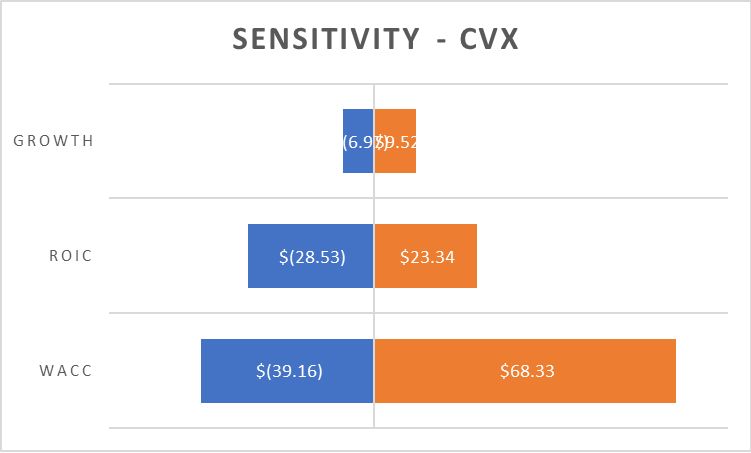Select the $(28.53) data label
This screenshot has height=453, width=751.
pyautogui.click(x=312, y=256)
